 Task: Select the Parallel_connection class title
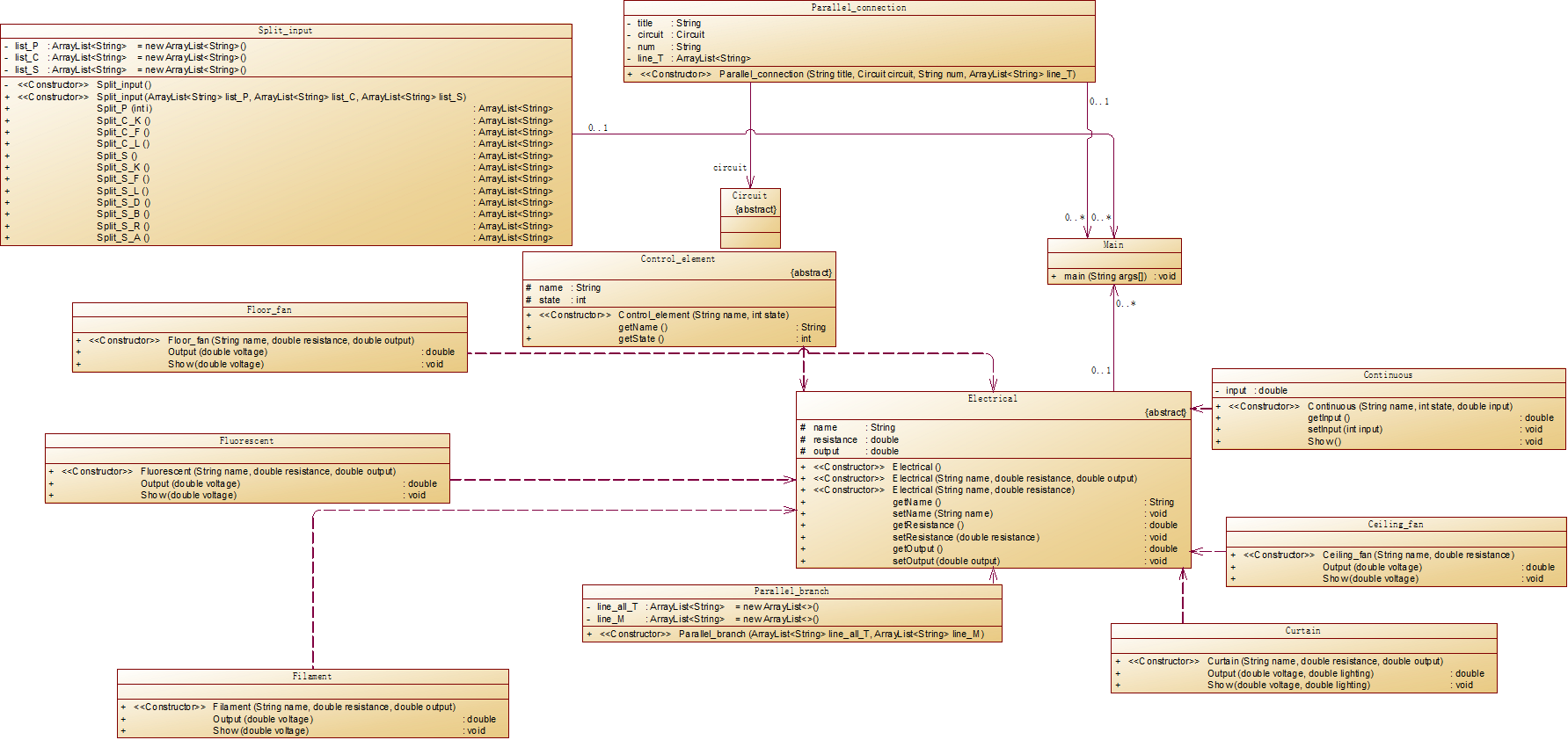tap(858, 8)
